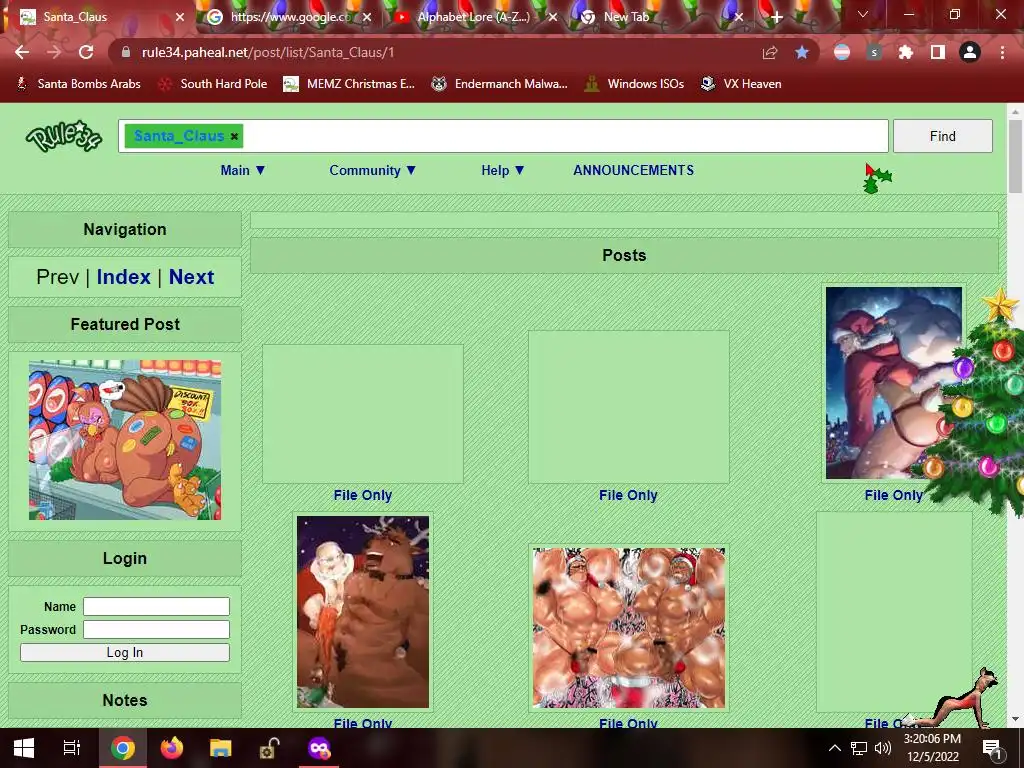This screenshot has height=768, width=1024.
Task: Go back to the previous page
Action: (22, 52)
